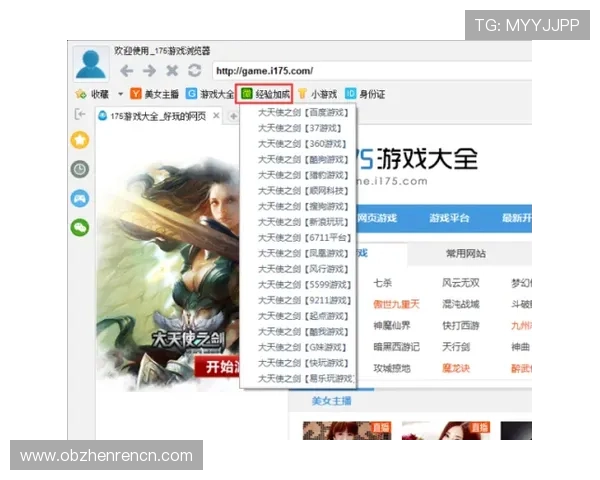The image size is (600, 480).
Task: Open the yellow star favorites sidebar icon
Action: click(x=80, y=140)
